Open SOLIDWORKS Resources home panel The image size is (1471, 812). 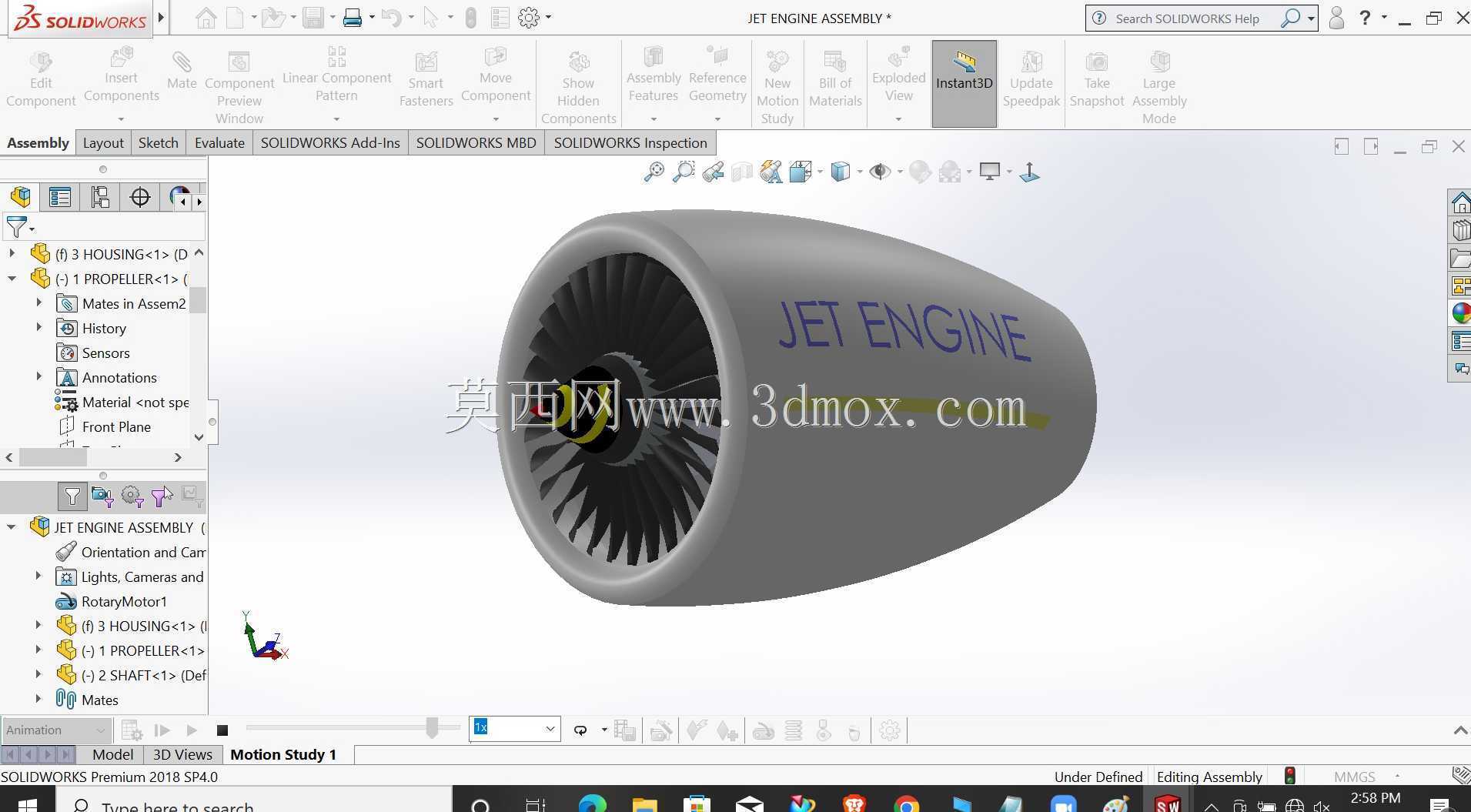[1460, 202]
